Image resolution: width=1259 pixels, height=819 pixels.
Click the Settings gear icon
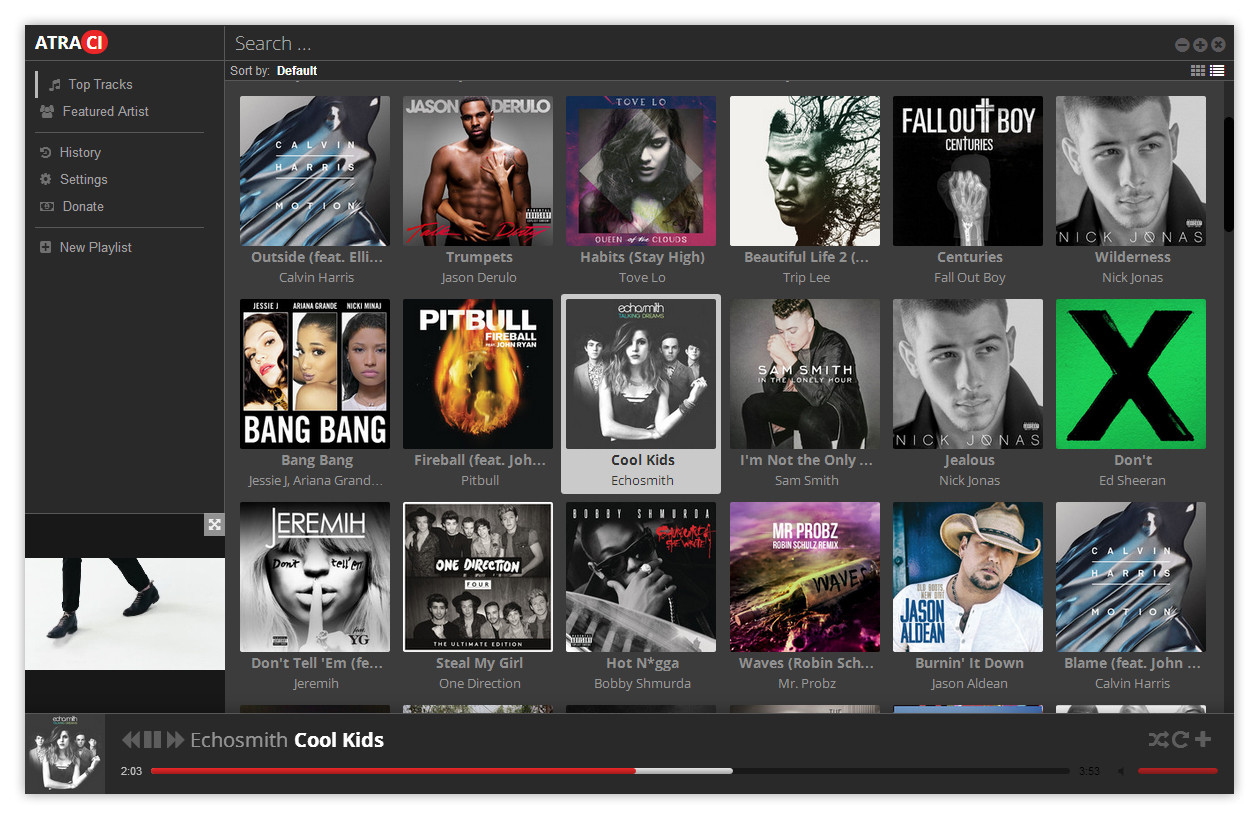tap(45, 180)
